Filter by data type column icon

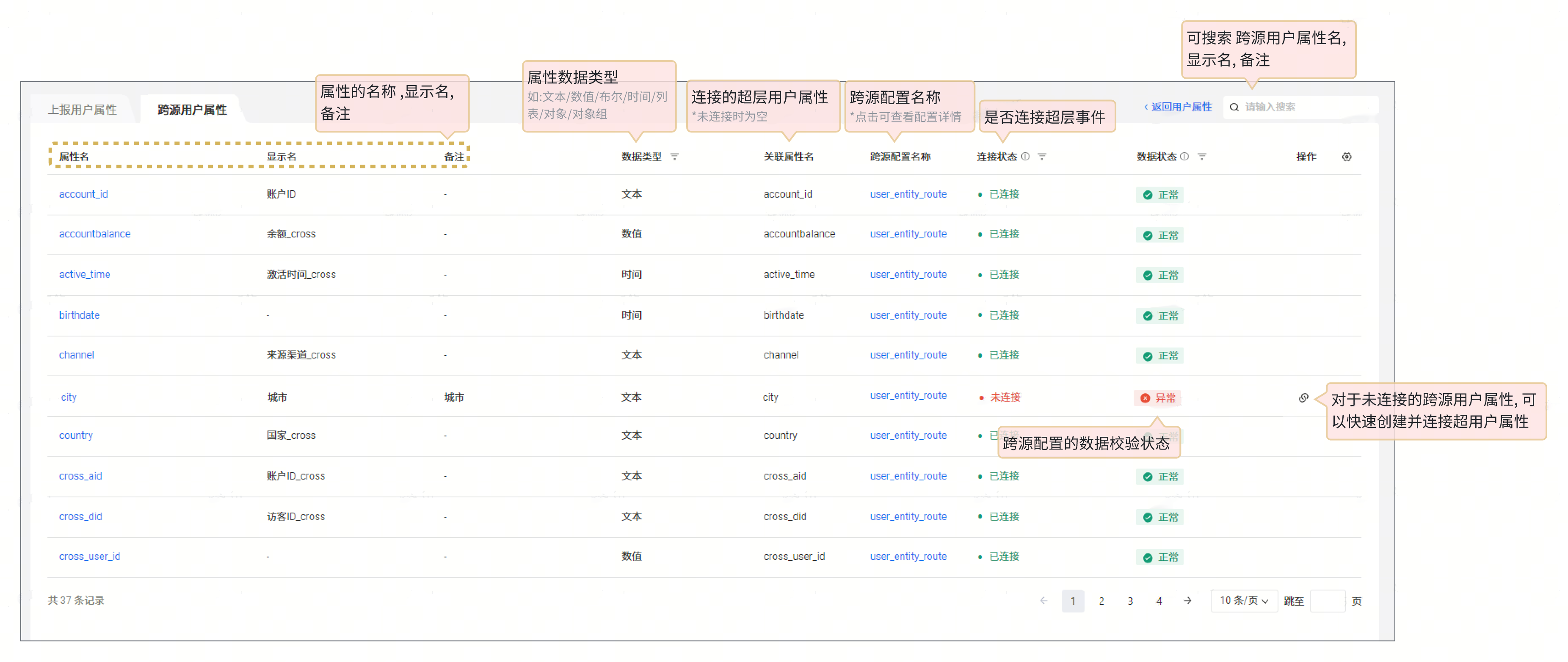point(674,157)
